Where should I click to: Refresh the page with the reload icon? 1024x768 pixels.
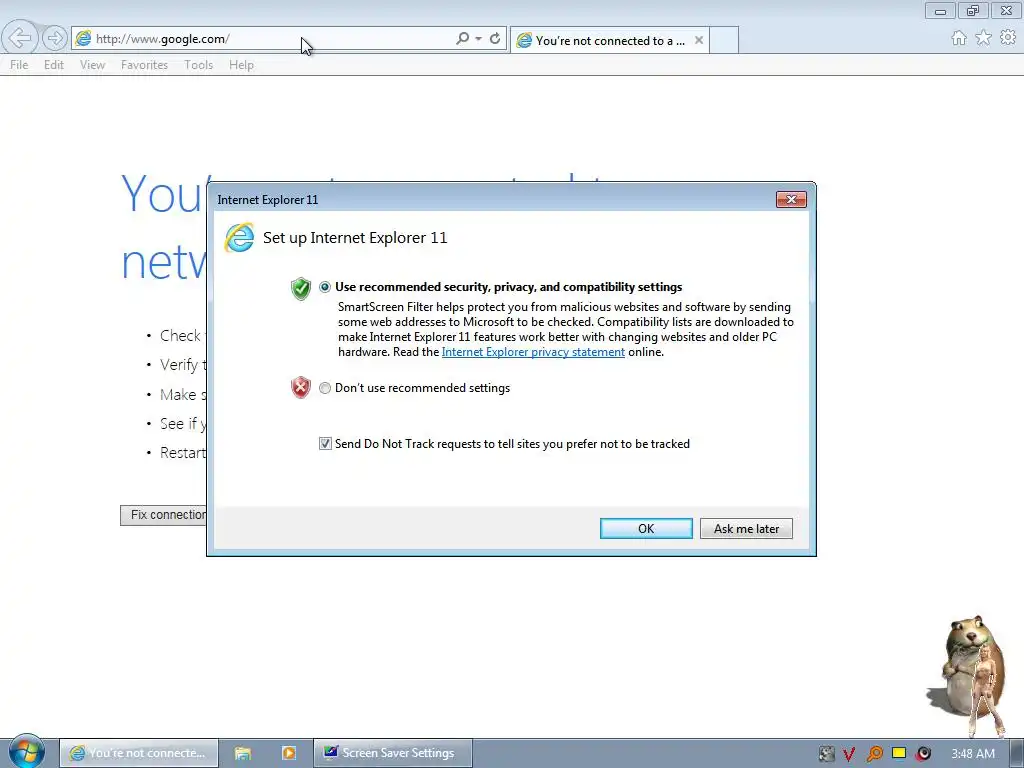495,39
